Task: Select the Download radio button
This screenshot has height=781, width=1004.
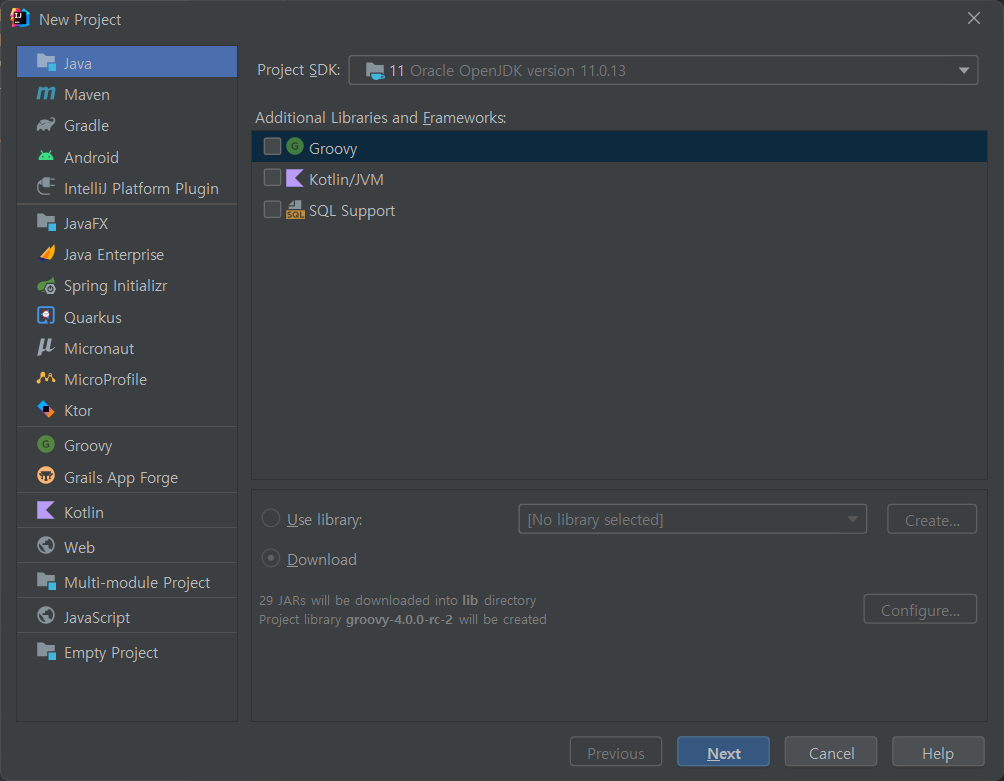Action: (x=271, y=558)
